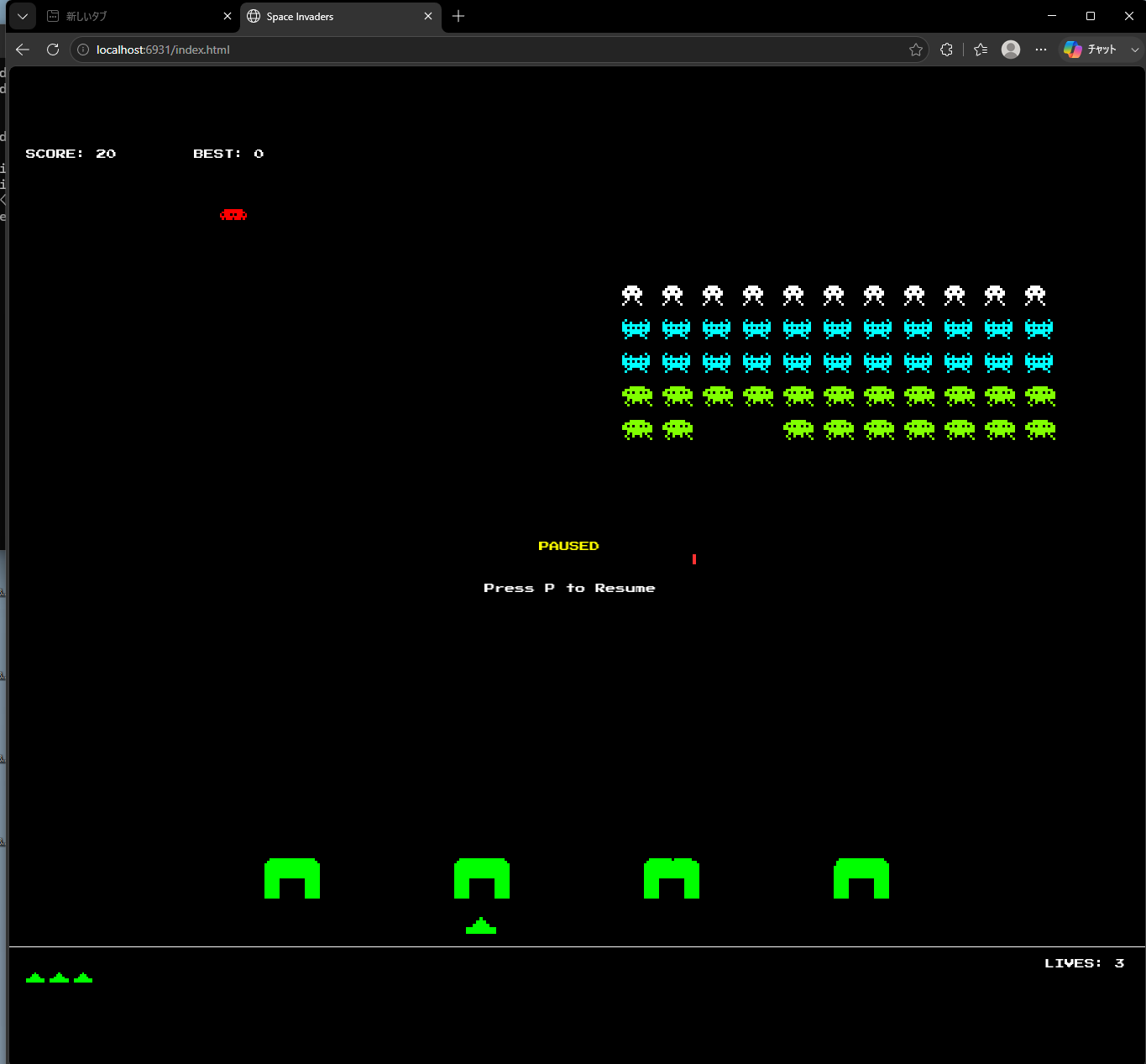Click the first cyan invader in the upper cyan row
Image resolution: width=1146 pixels, height=1064 pixels.
click(x=636, y=328)
